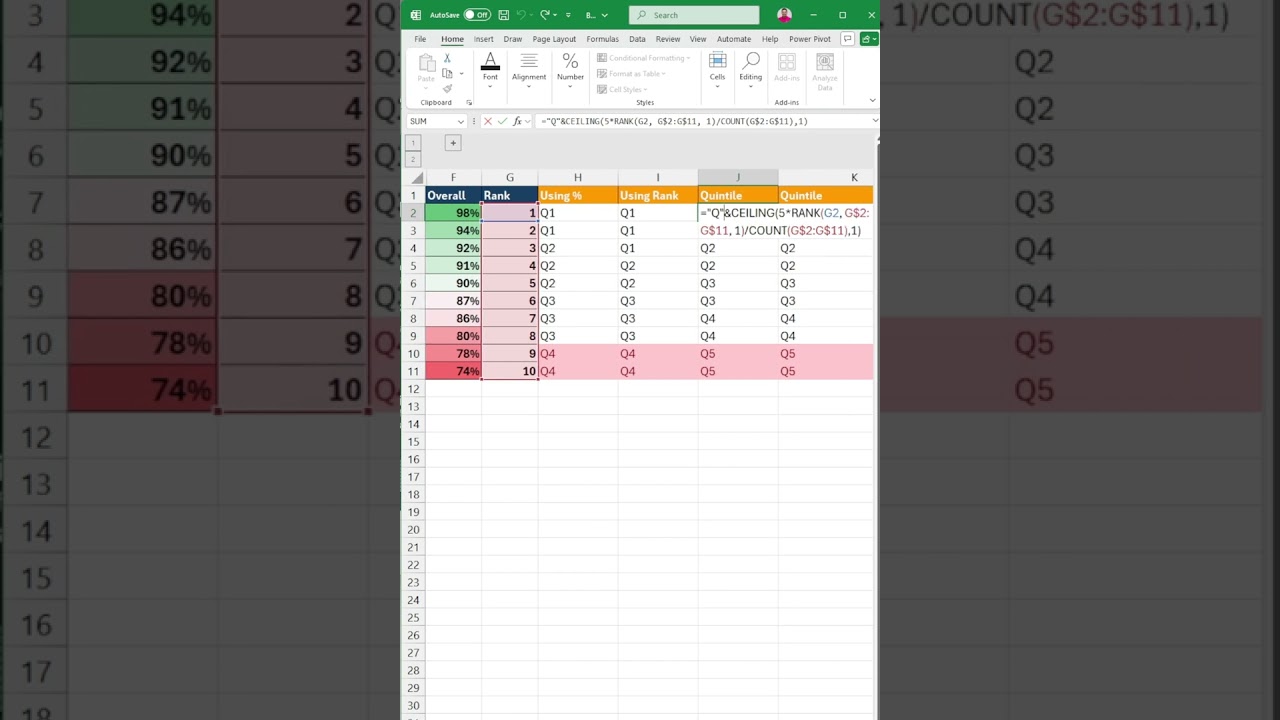Open the Name Box dropdown arrow

(x=461, y=121)
